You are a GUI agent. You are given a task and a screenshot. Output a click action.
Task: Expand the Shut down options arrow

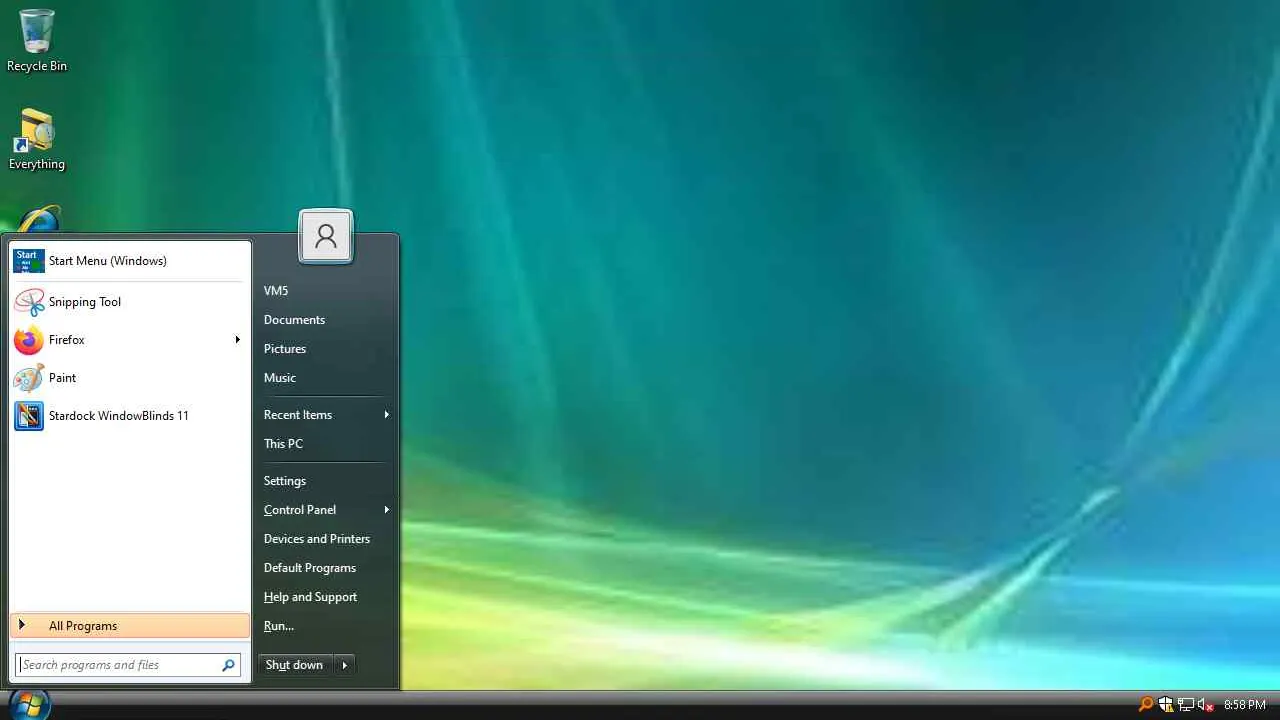click(x=345, y=665)
